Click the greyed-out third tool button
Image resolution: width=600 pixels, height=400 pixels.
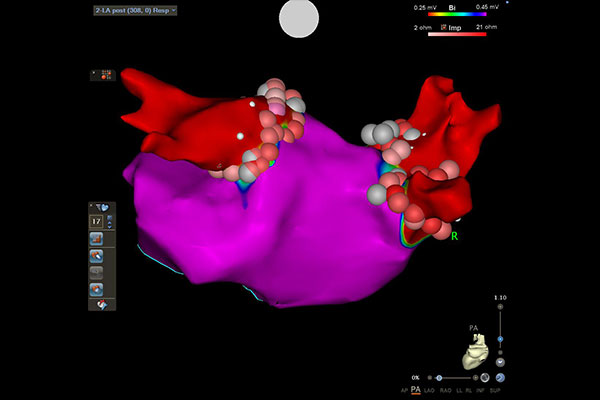tap(98, 272)
